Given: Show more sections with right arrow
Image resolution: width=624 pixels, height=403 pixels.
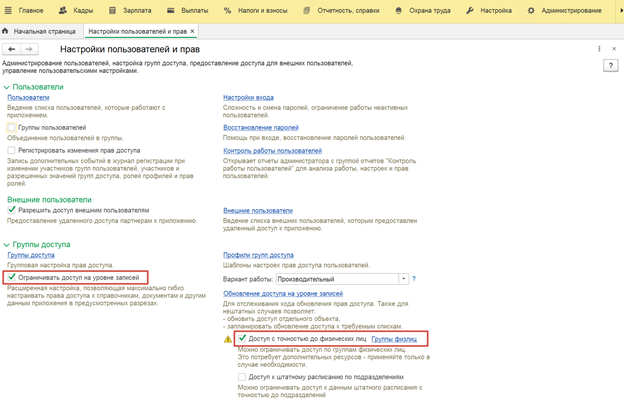Looking at the screenshot, I should coord(621,10).
